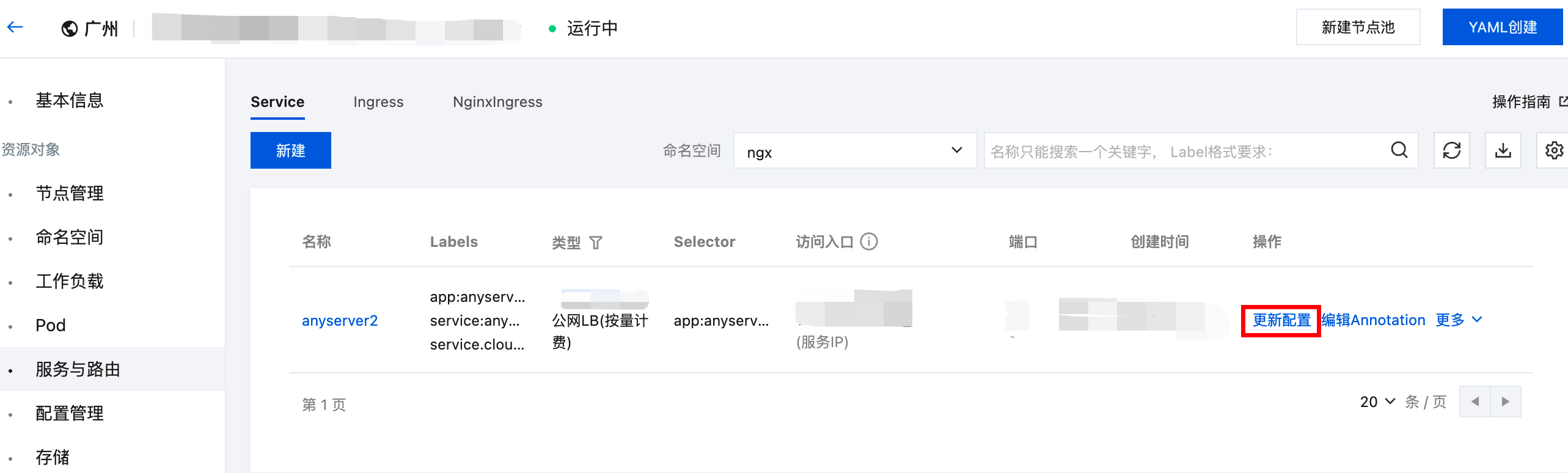Refresh the service list
Screen dimensions: 1568x473
coord(1451,150)
